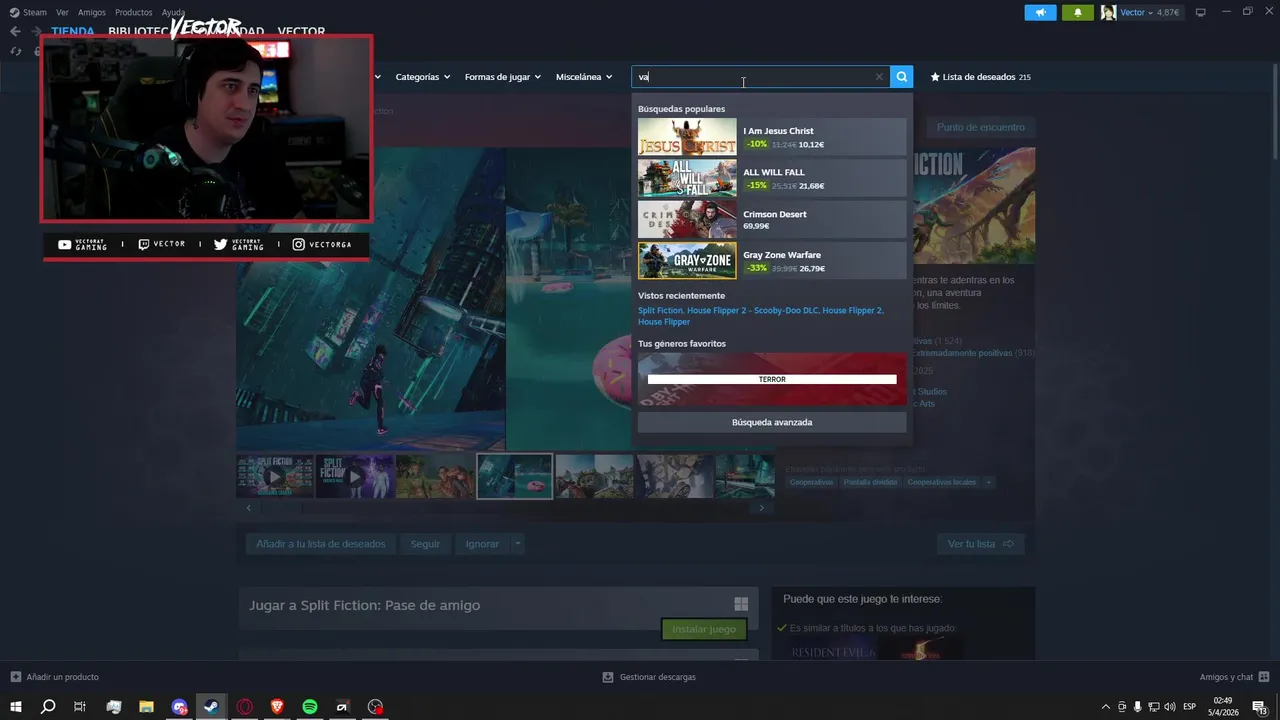The image size is (1280, 720).
Task: Open Gestionar descargas
Action: click(649, 677)
